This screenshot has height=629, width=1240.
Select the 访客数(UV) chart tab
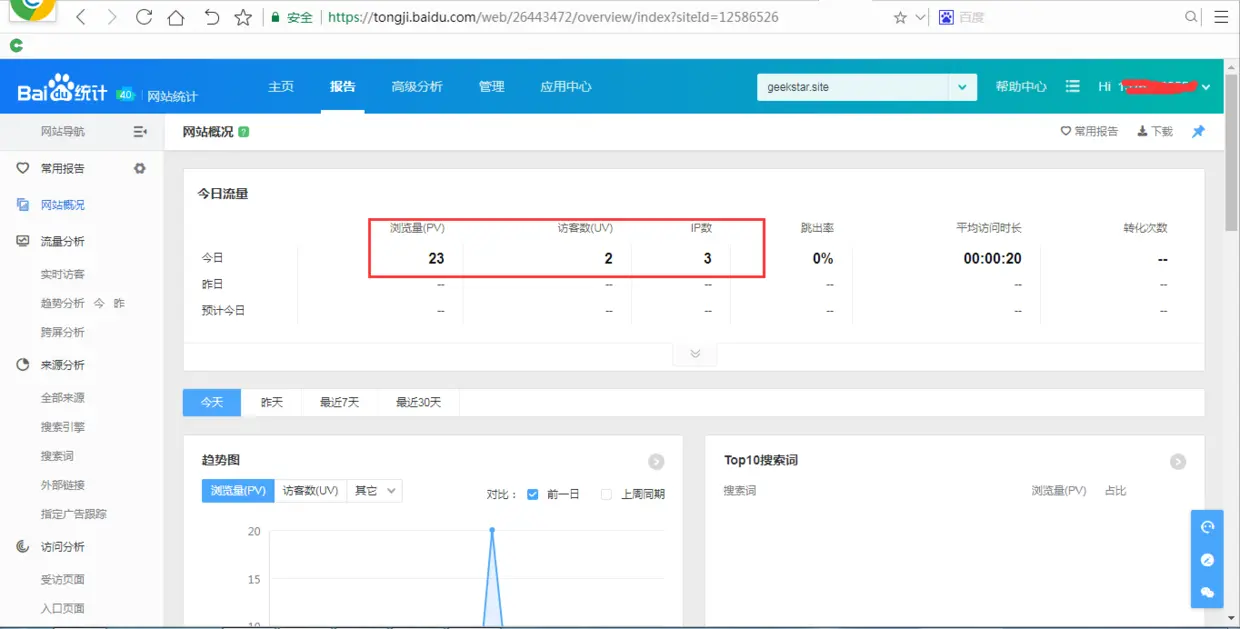[310, 491]
